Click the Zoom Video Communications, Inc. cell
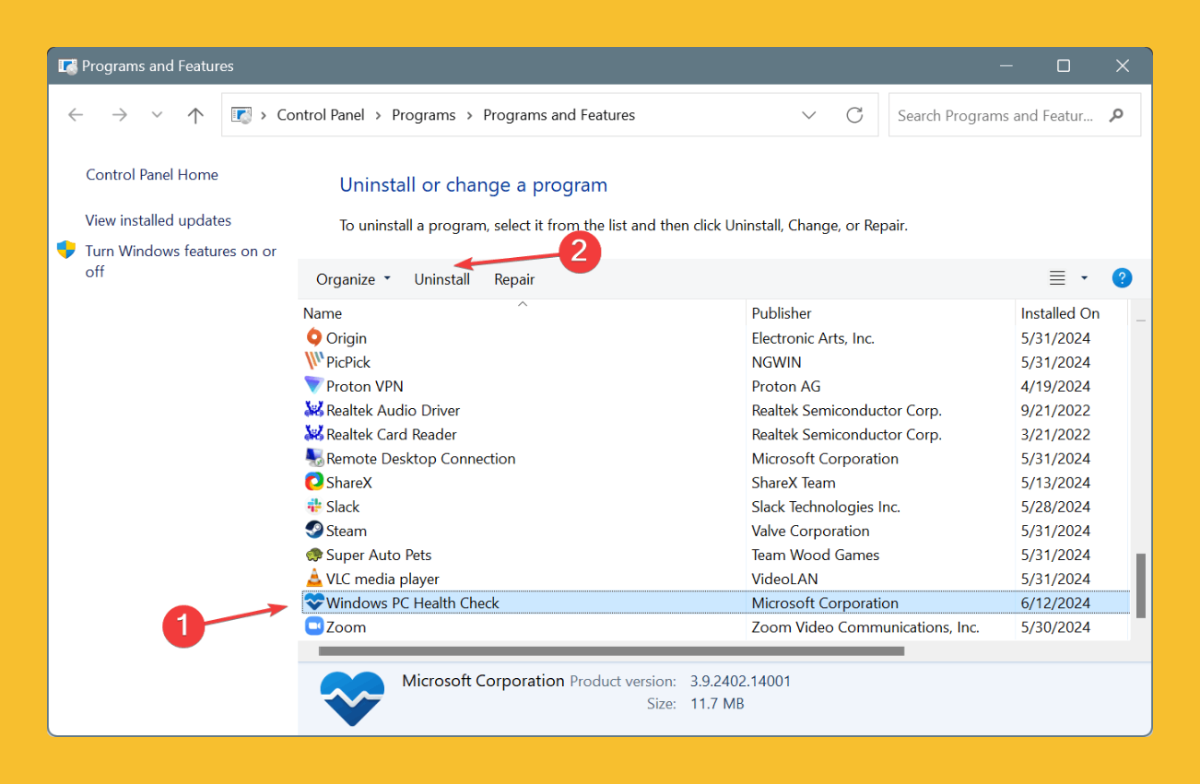1200x784 pixels. [866, 627]
